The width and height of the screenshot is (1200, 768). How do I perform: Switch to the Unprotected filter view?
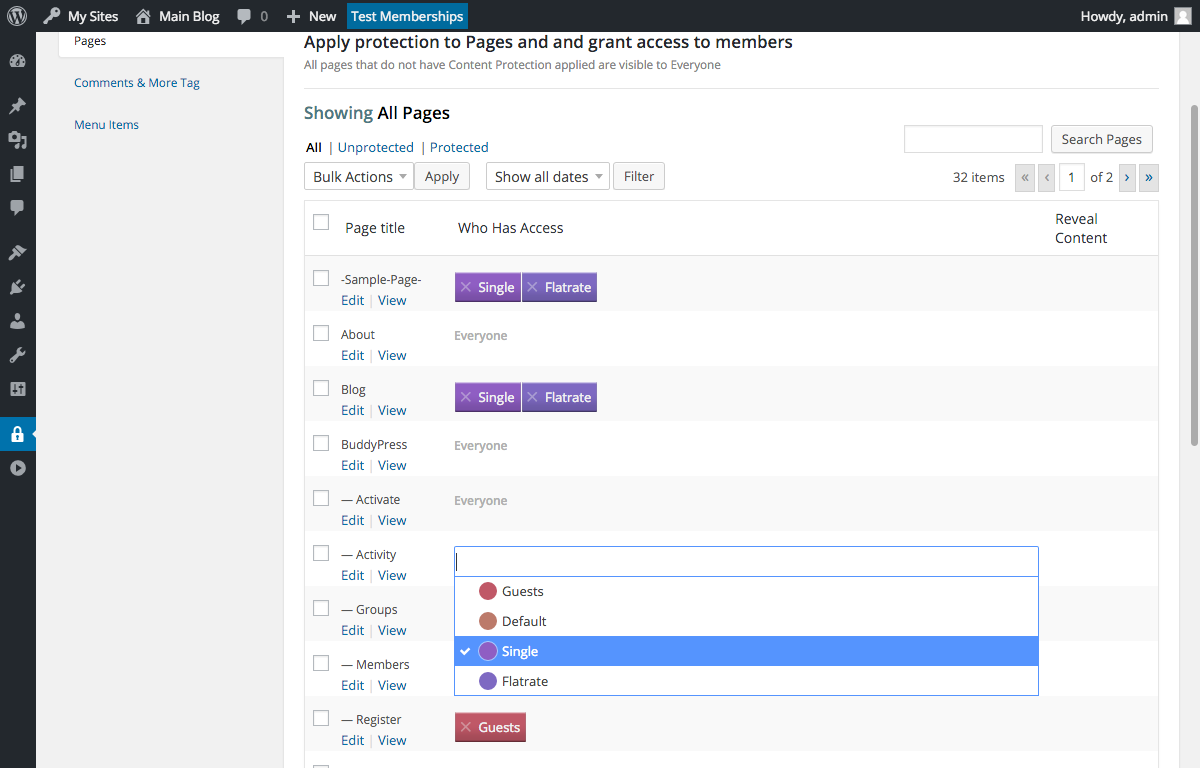(376, 147)
